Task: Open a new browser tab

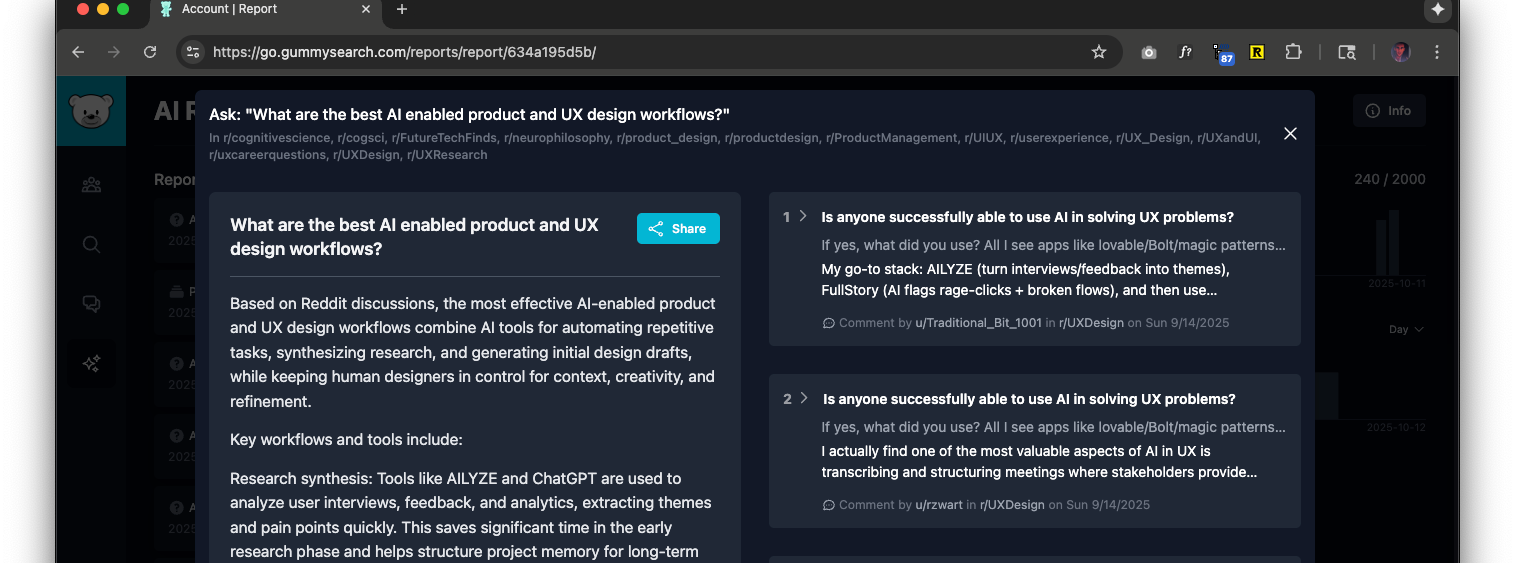Action: tap(402, 10)
